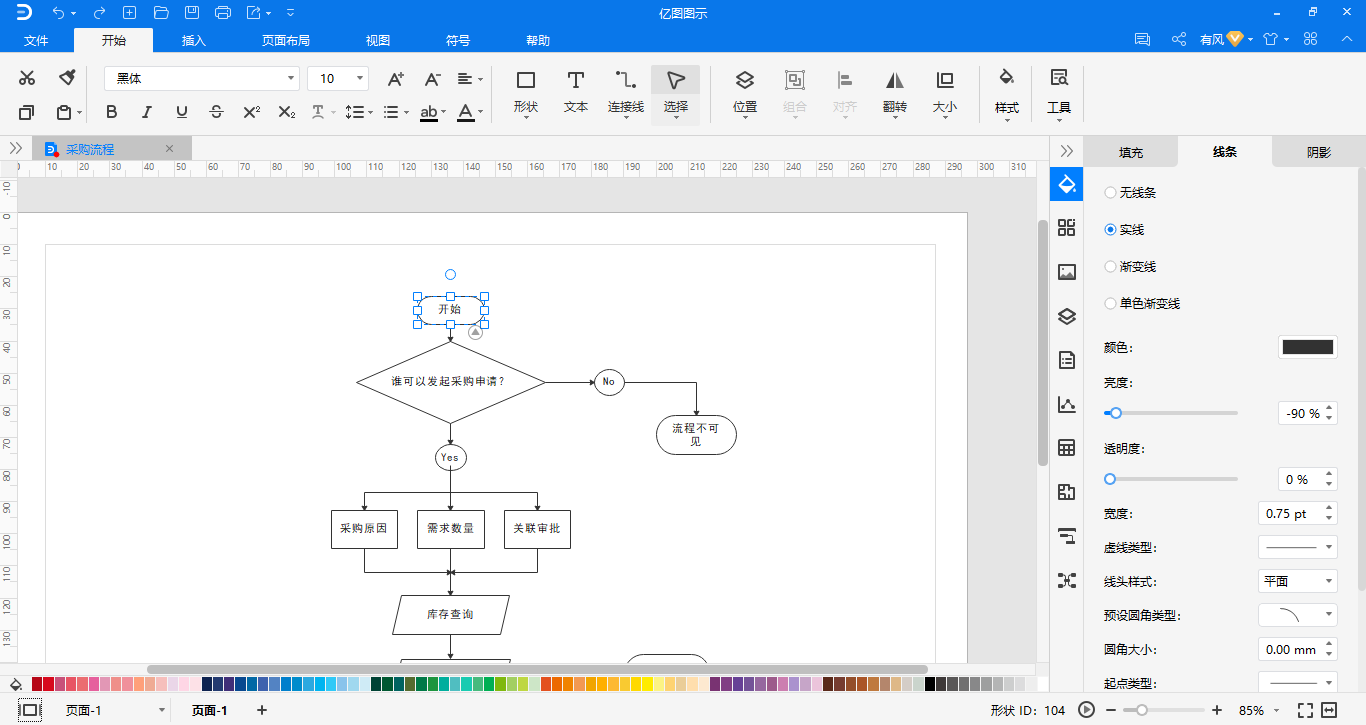Switch to the 填充 fill tab
The width and height of the screenshot is (1366, 725).
point(1131,153)
